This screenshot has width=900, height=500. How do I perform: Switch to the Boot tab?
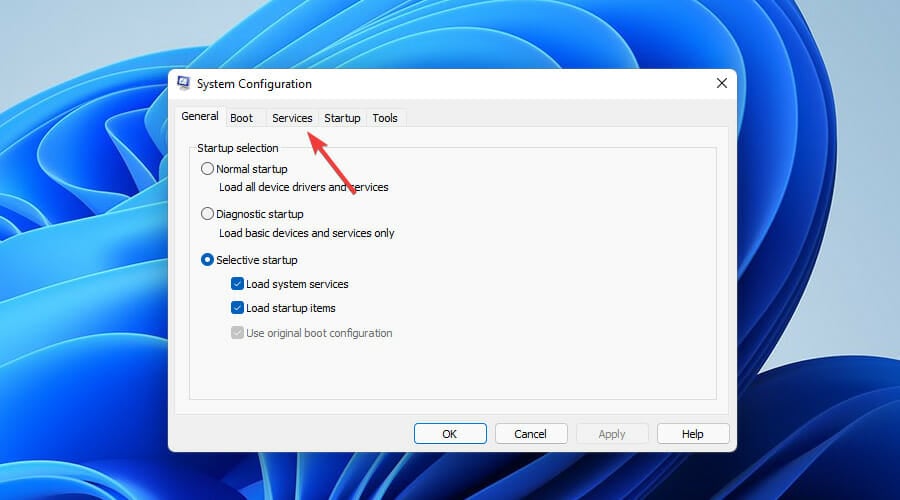[242, 118]
